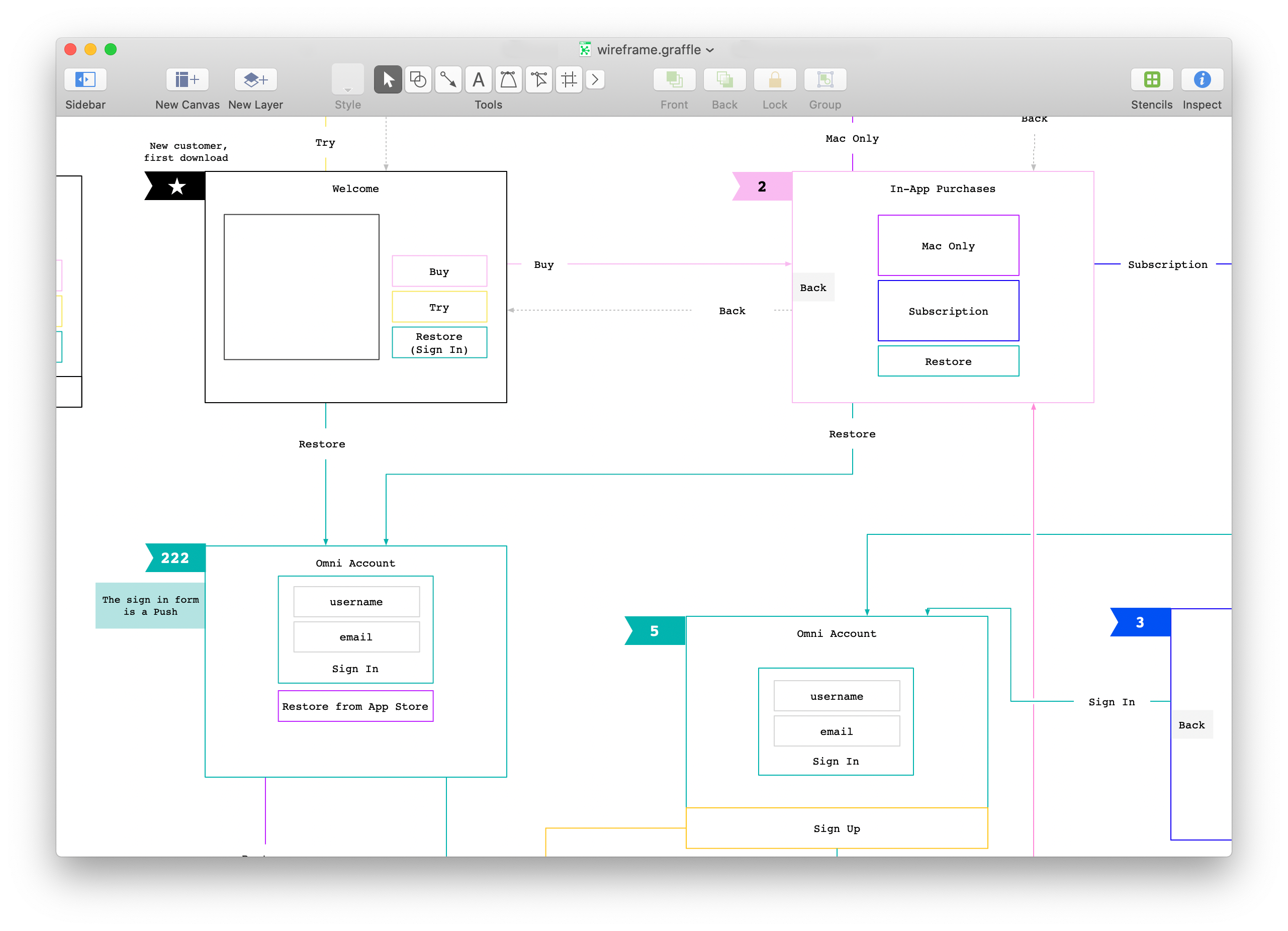Select the pink flag numbered 2
Image resolution: width=1288 pixels, height=931 pixels.
tap(762, 187)
